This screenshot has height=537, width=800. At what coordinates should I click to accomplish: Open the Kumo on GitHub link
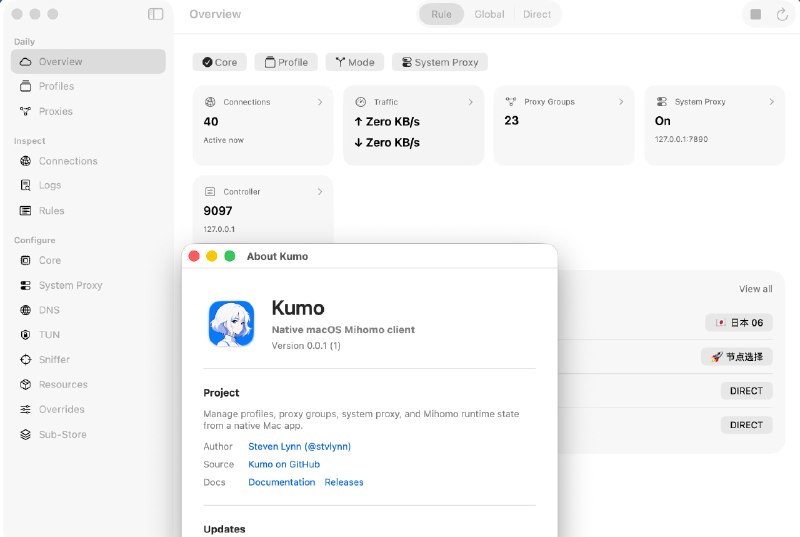click(x=284, y=464)
